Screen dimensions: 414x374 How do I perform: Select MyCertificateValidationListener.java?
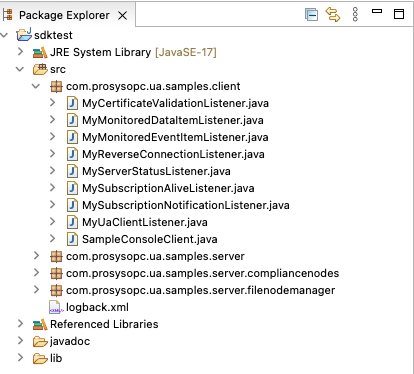coord(175,103)
